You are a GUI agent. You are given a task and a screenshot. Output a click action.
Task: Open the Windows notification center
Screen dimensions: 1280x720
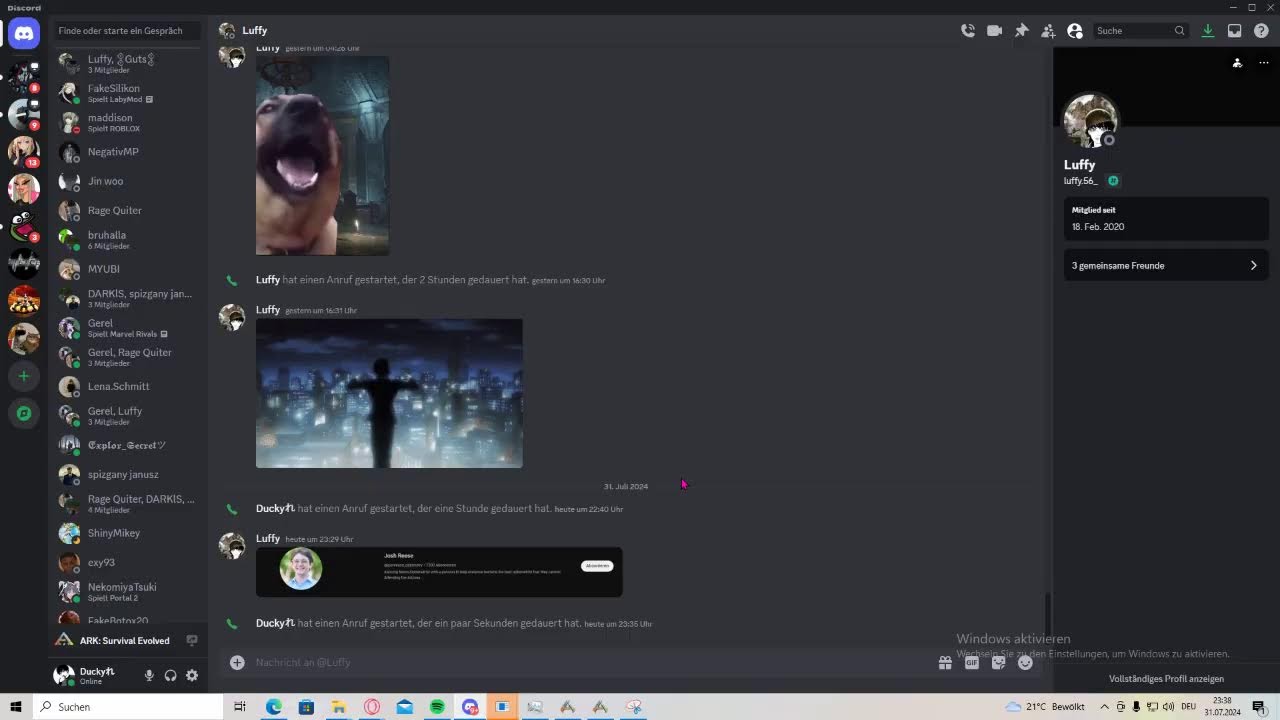(x=1259, y=707)
